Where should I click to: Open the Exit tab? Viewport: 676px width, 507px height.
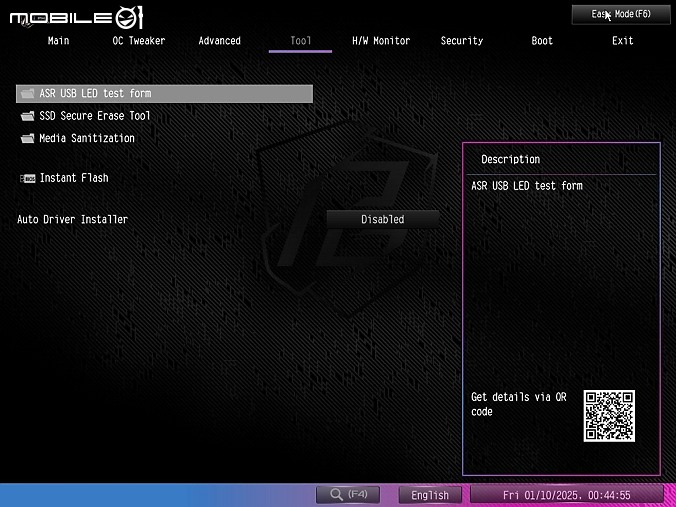623,41
